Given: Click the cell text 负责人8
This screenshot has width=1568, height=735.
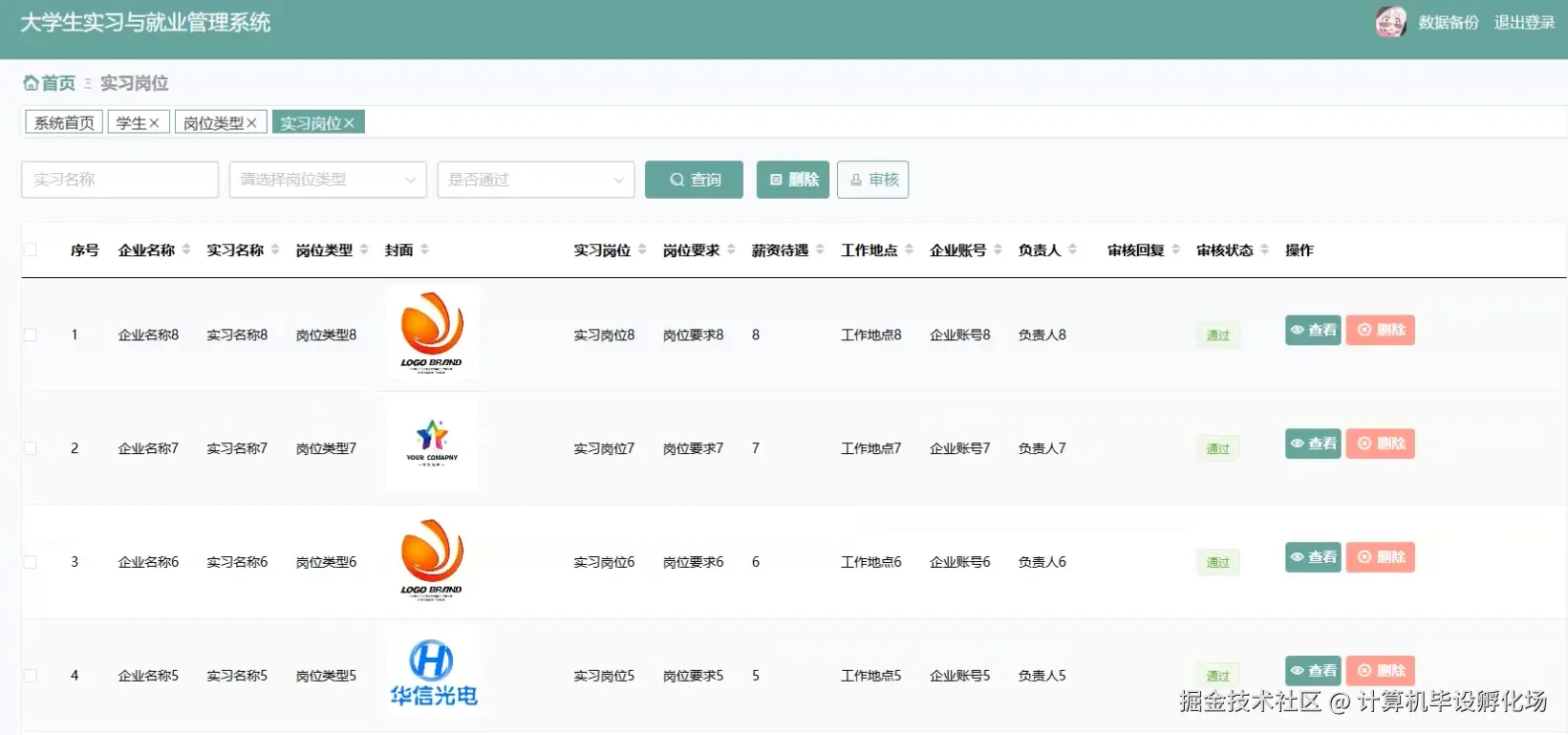Looking at the screenshot, I should [x=1042, y=335].
